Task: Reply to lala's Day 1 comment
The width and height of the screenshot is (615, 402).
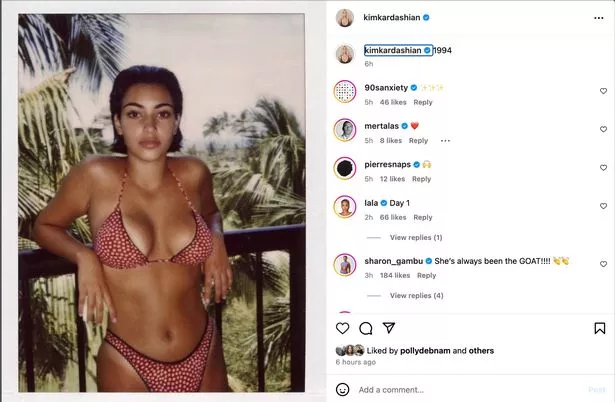Action: pos(423,217)
